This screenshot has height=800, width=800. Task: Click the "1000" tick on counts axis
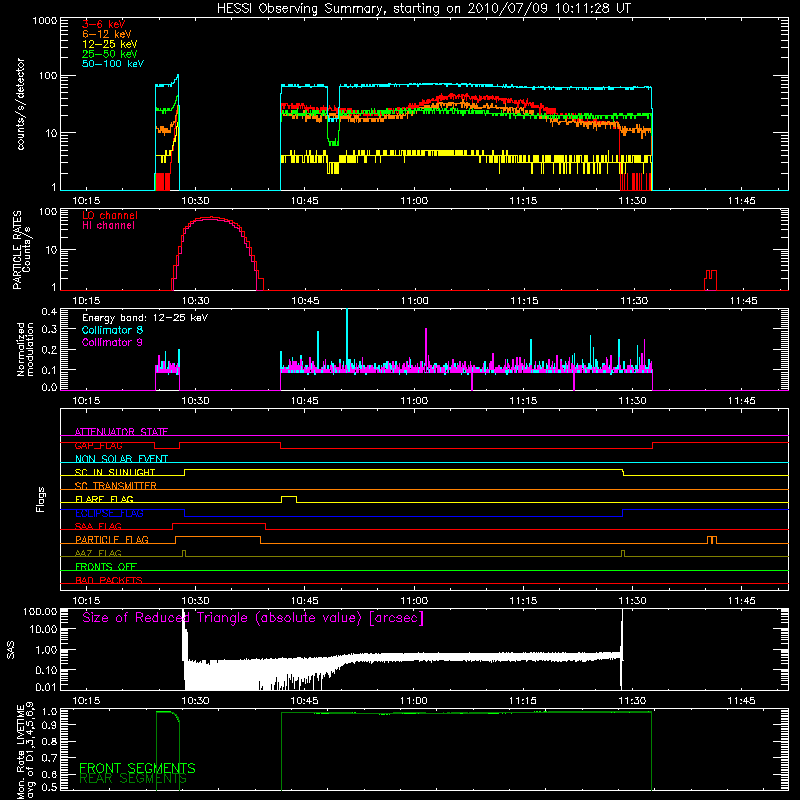point(45,21)
